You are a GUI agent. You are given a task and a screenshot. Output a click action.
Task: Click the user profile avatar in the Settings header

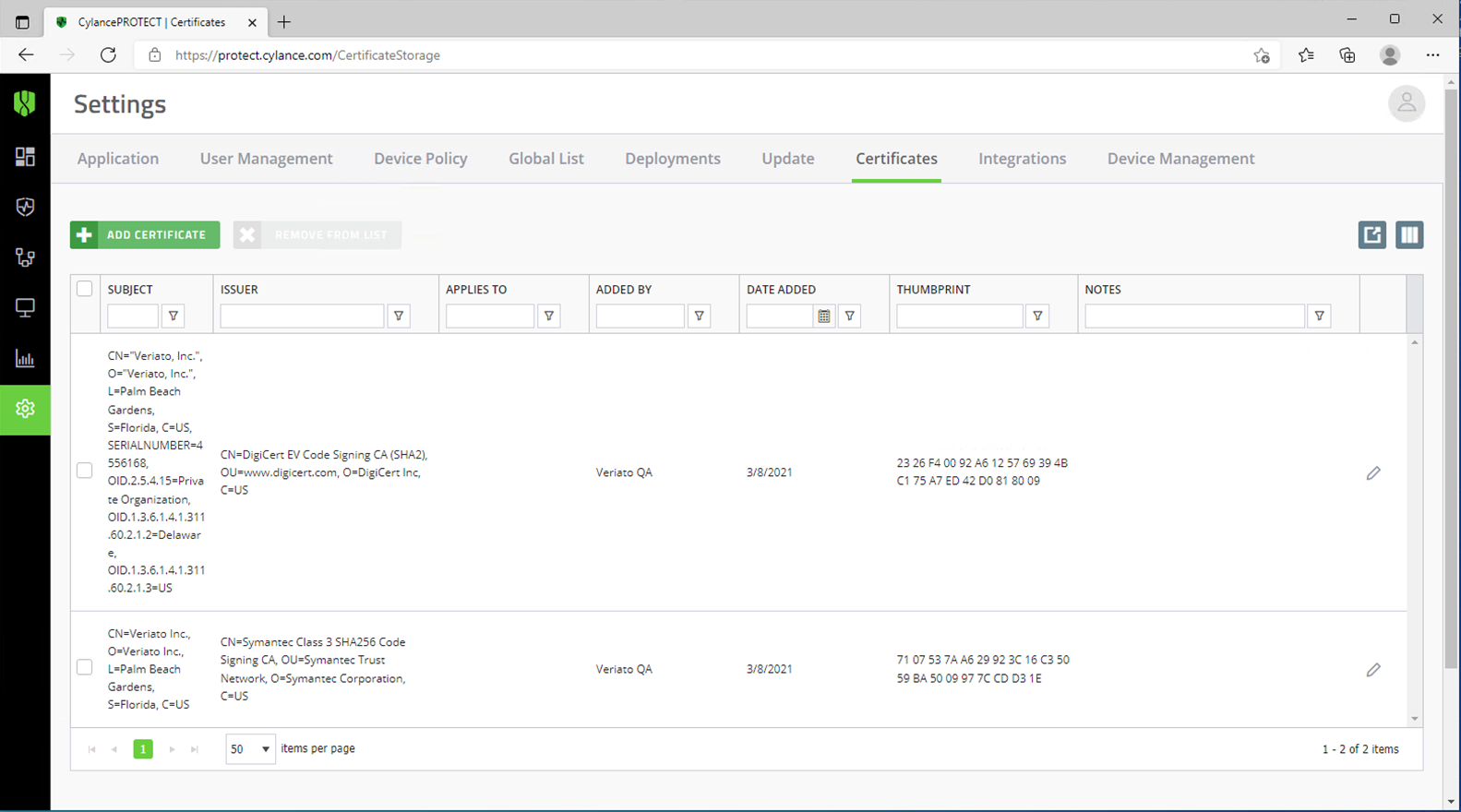coord(1406,103)
